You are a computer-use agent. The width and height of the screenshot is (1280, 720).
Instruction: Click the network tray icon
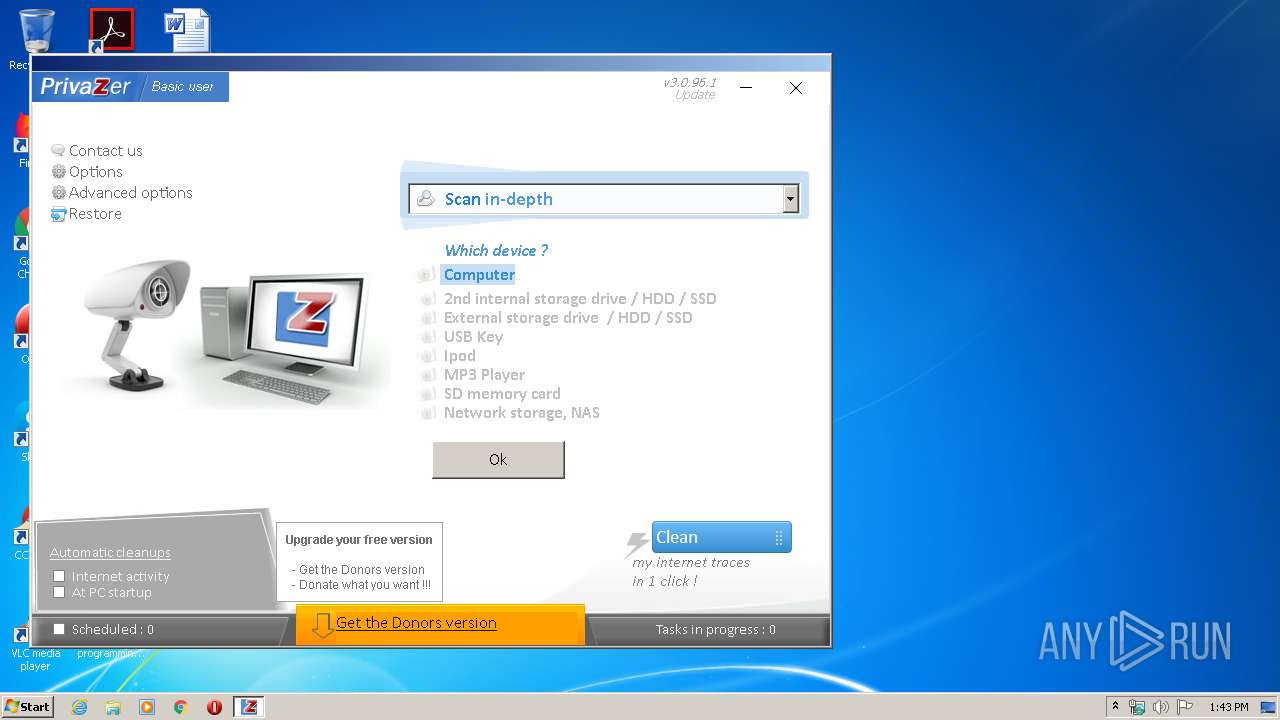(1137, 707)
